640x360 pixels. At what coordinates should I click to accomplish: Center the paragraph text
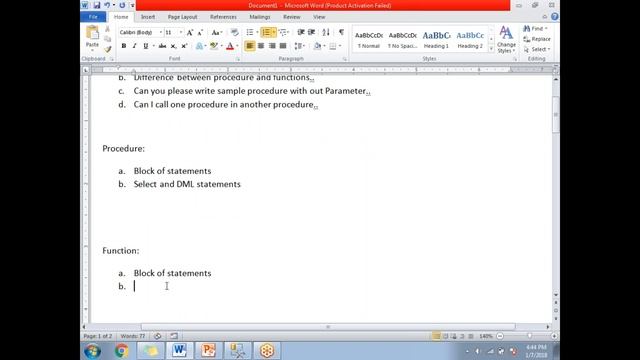261,46
